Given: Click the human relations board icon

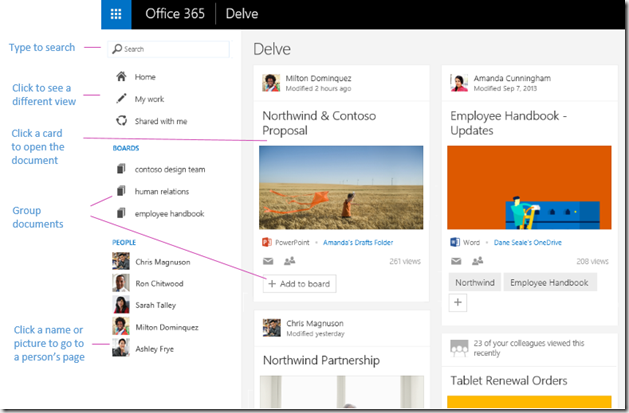Looking at the screenshot, I should [x=121, y=191].
